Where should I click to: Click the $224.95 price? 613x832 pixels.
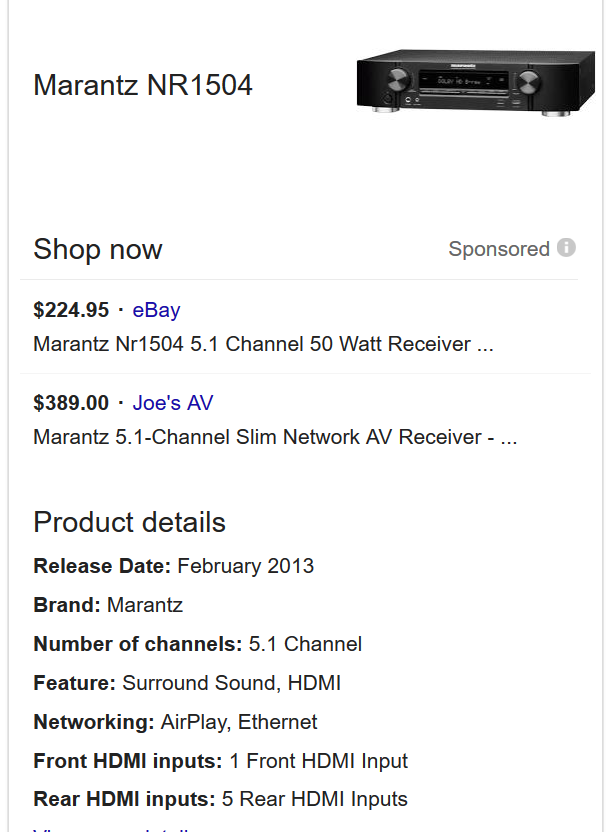71,310
